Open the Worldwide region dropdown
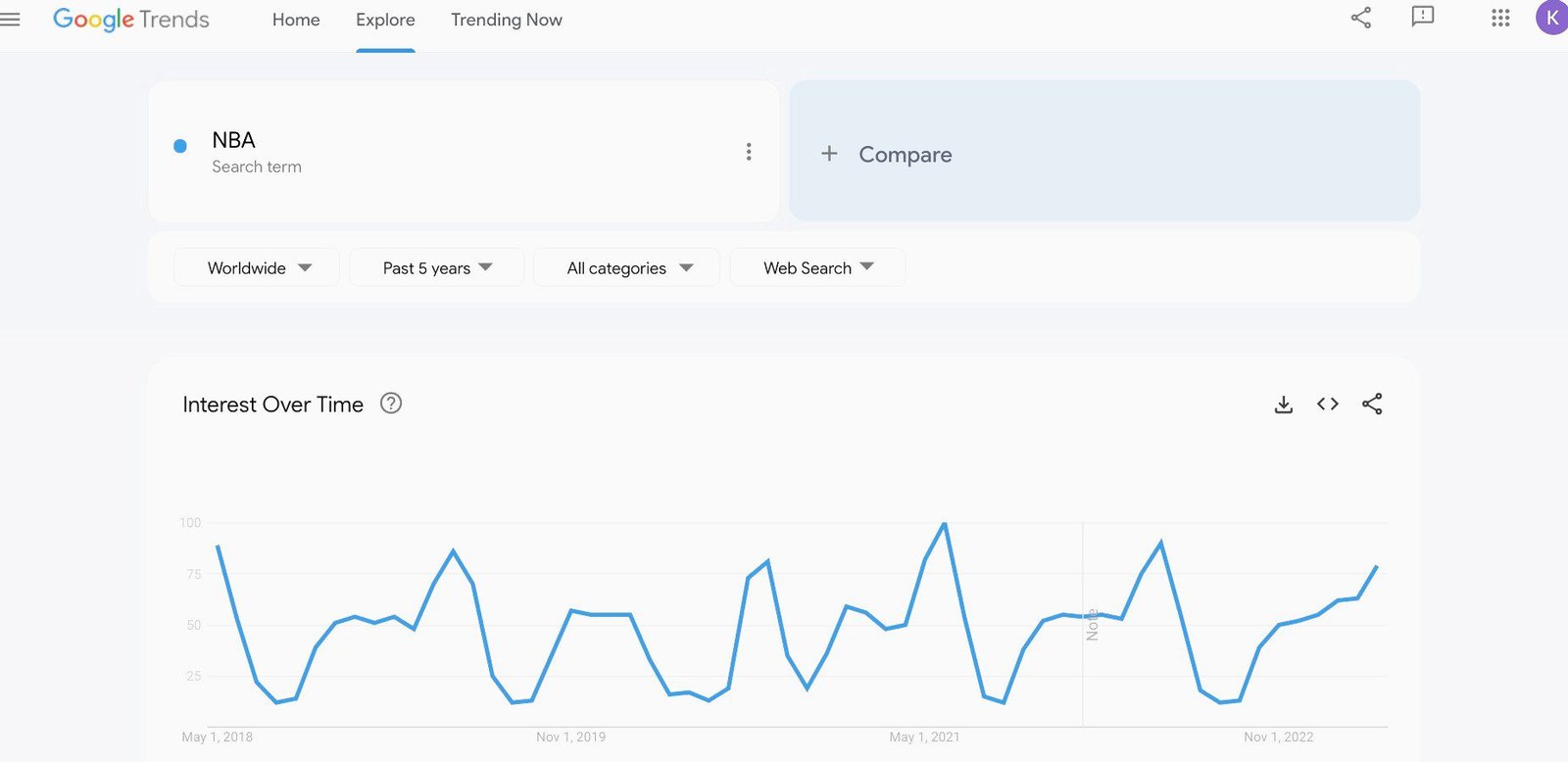 257,267
